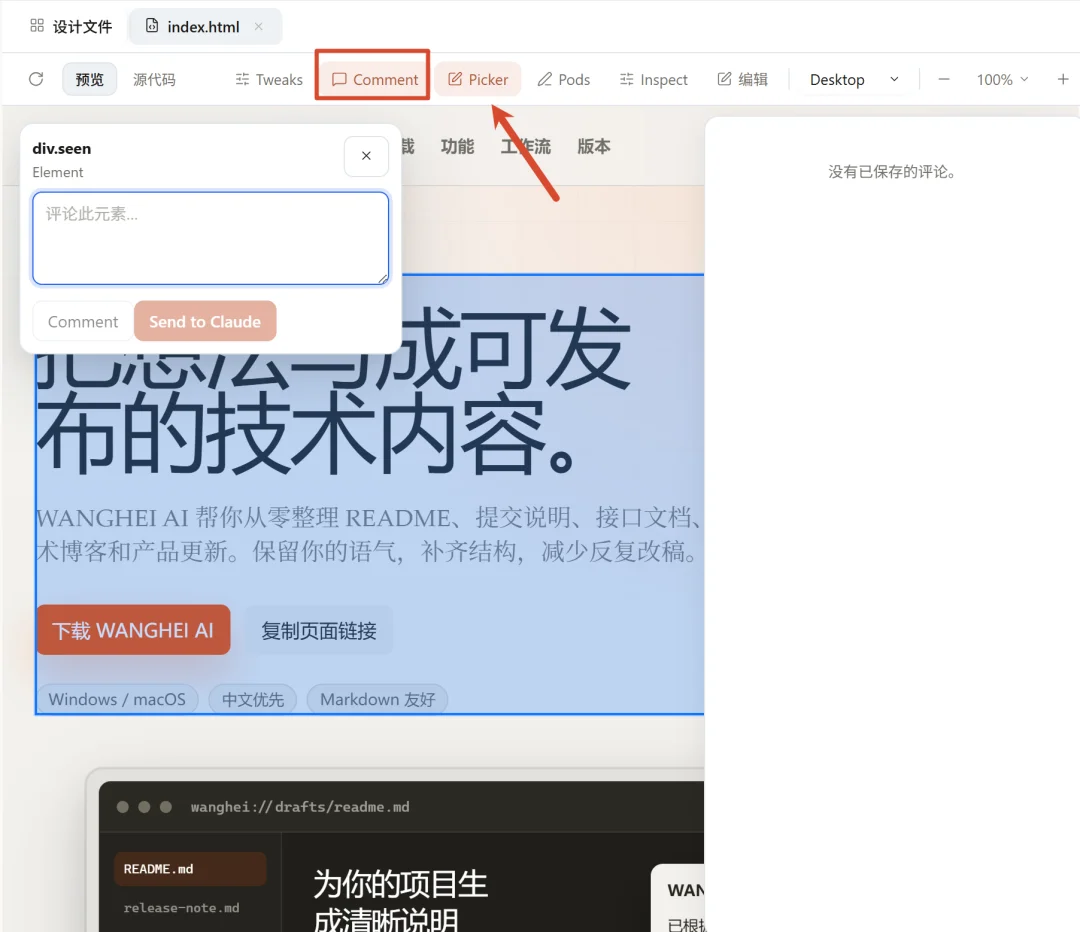Open the Desktop viewport dropdown
Viewport: 1080px width, 932px height.
(854, 79)
